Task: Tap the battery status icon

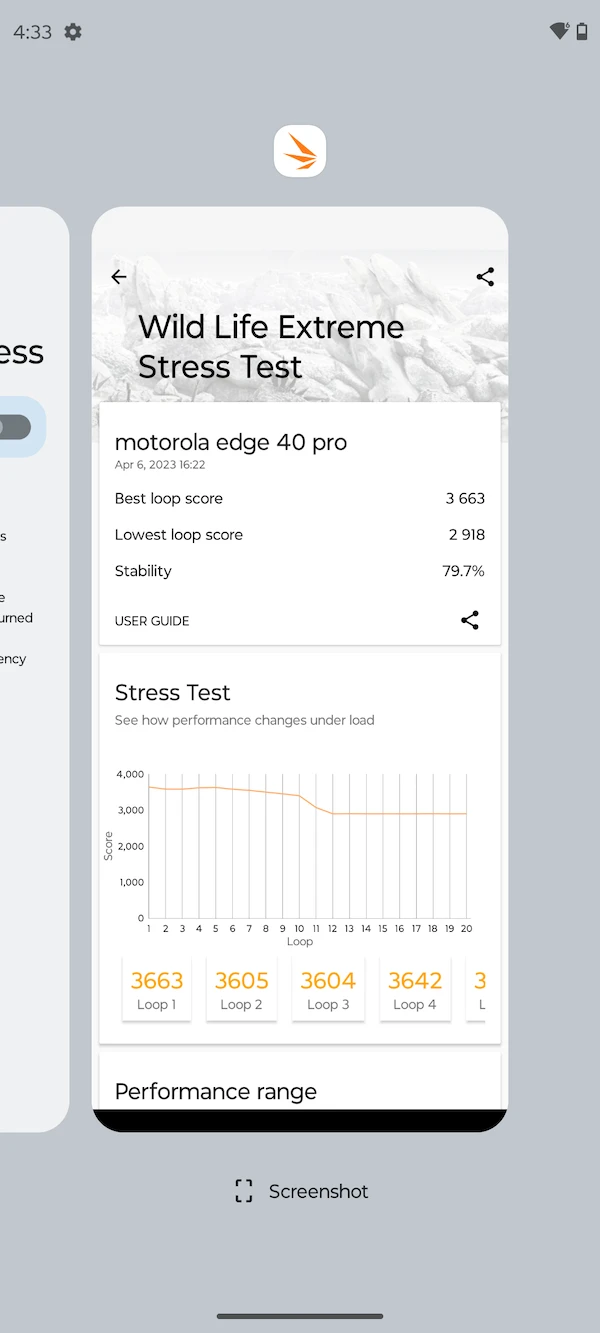Action: 582,32
